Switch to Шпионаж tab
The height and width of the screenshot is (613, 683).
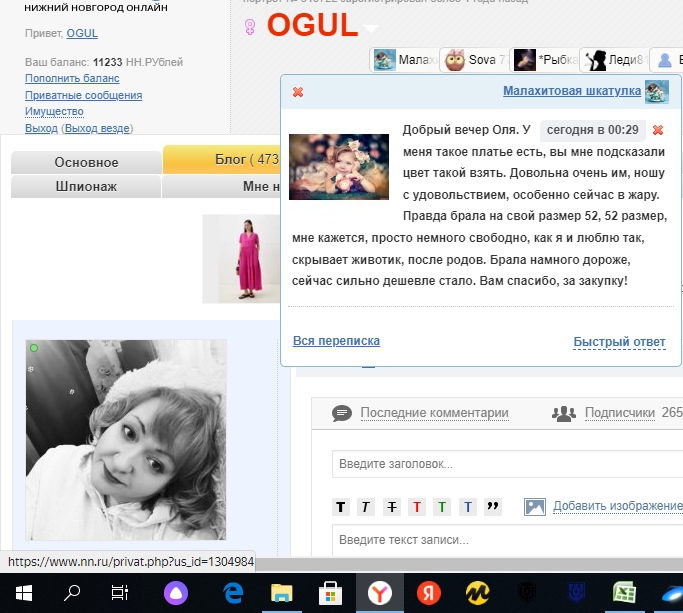86,186
